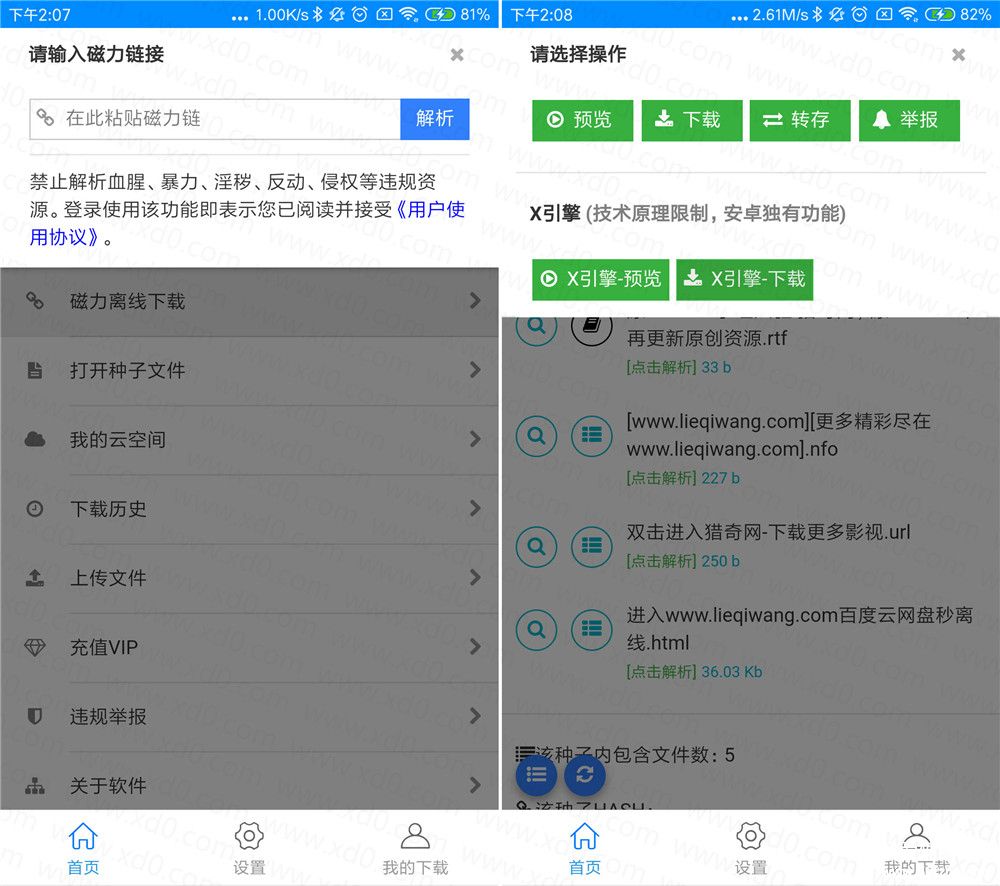Tap the blue floating list button
The image size is (1000, 886).
pyautogui.click(x=536, y=775)
